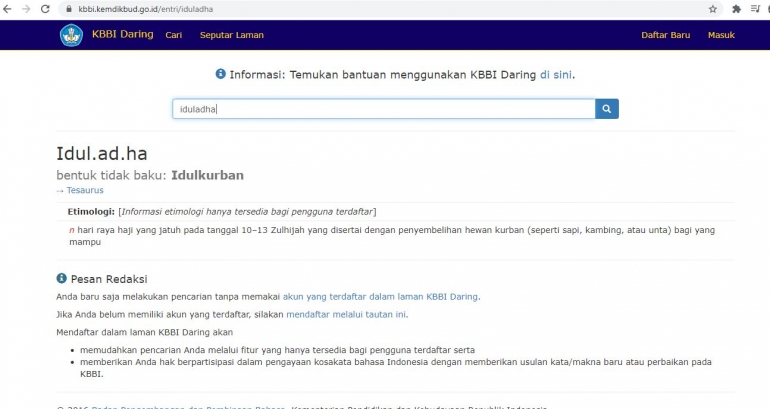Click Masuk to log in

click(x=721, y=35)
